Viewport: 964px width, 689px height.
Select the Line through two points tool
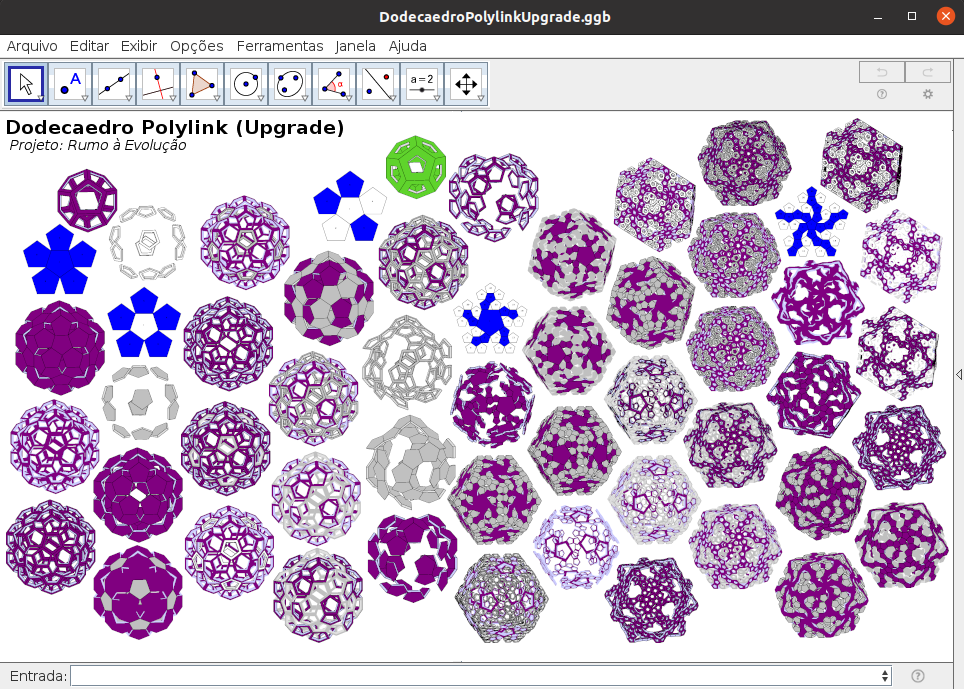(114, 84)
